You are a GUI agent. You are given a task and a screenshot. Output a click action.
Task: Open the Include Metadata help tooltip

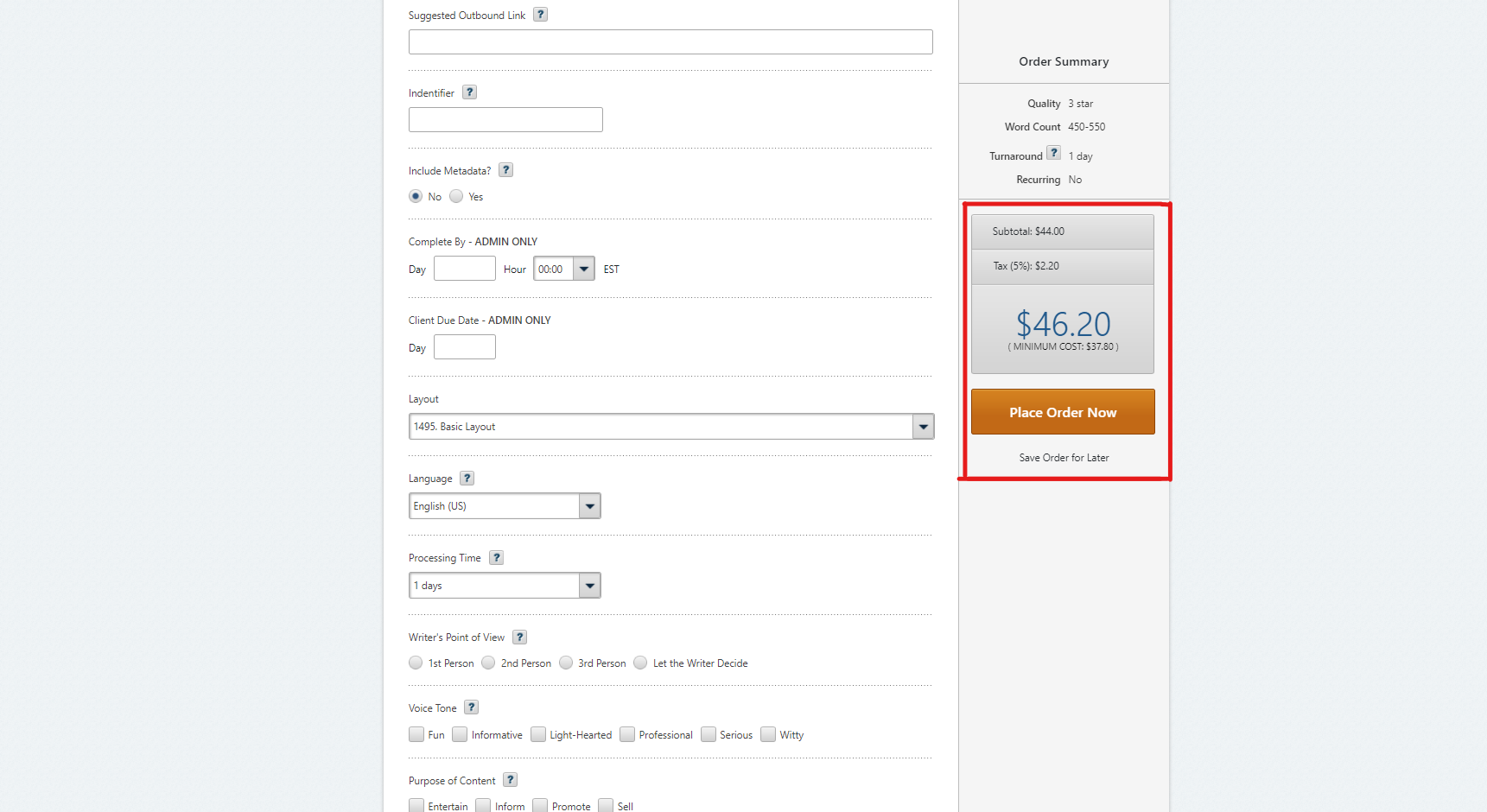click(505, 169)
